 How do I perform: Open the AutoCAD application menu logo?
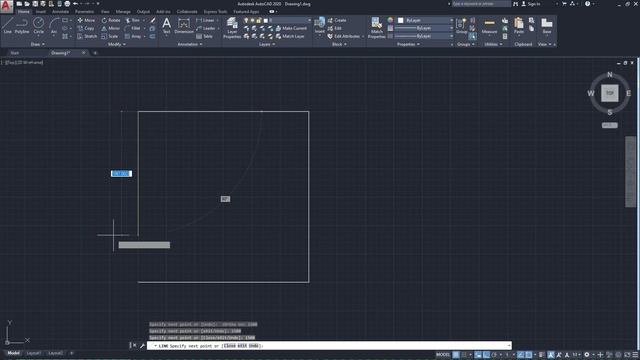6,6
